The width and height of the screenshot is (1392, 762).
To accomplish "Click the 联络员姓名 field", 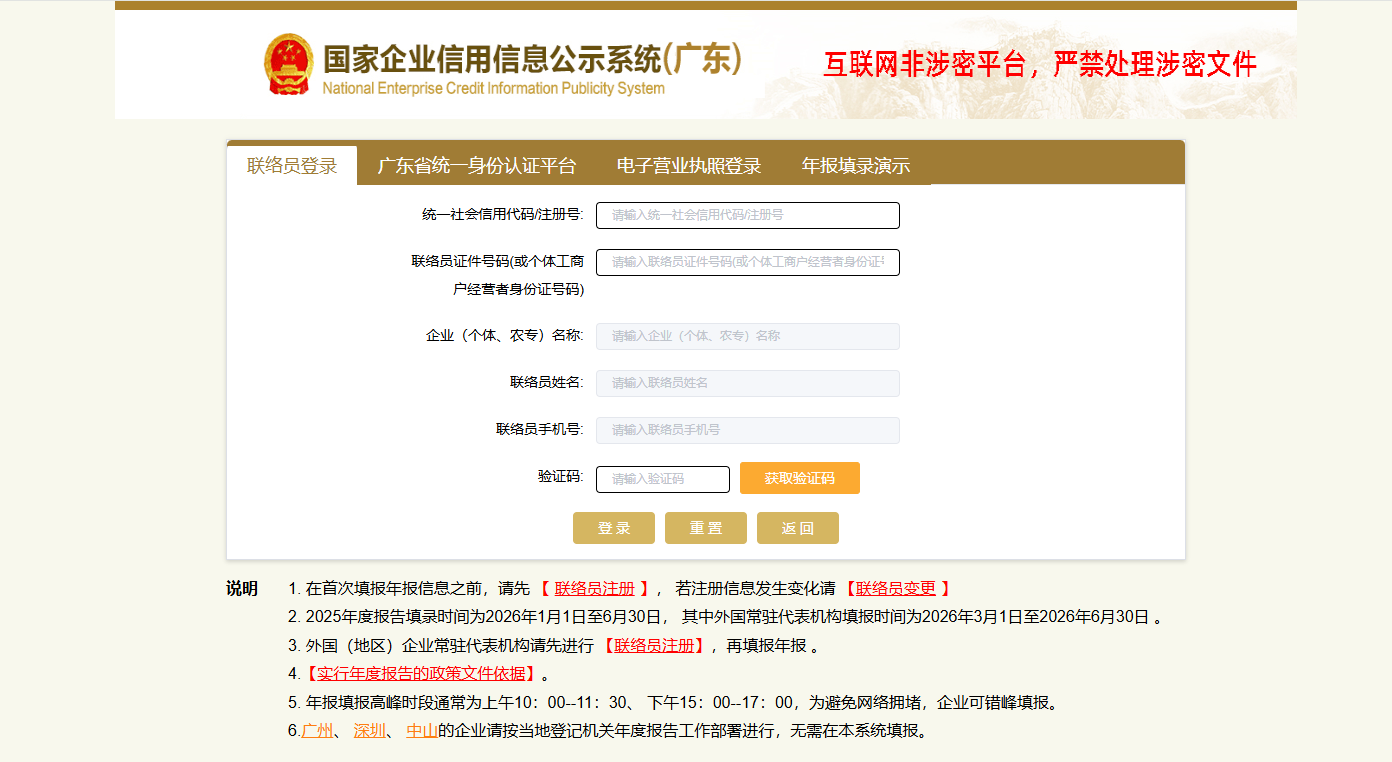I will pos(748,383).
